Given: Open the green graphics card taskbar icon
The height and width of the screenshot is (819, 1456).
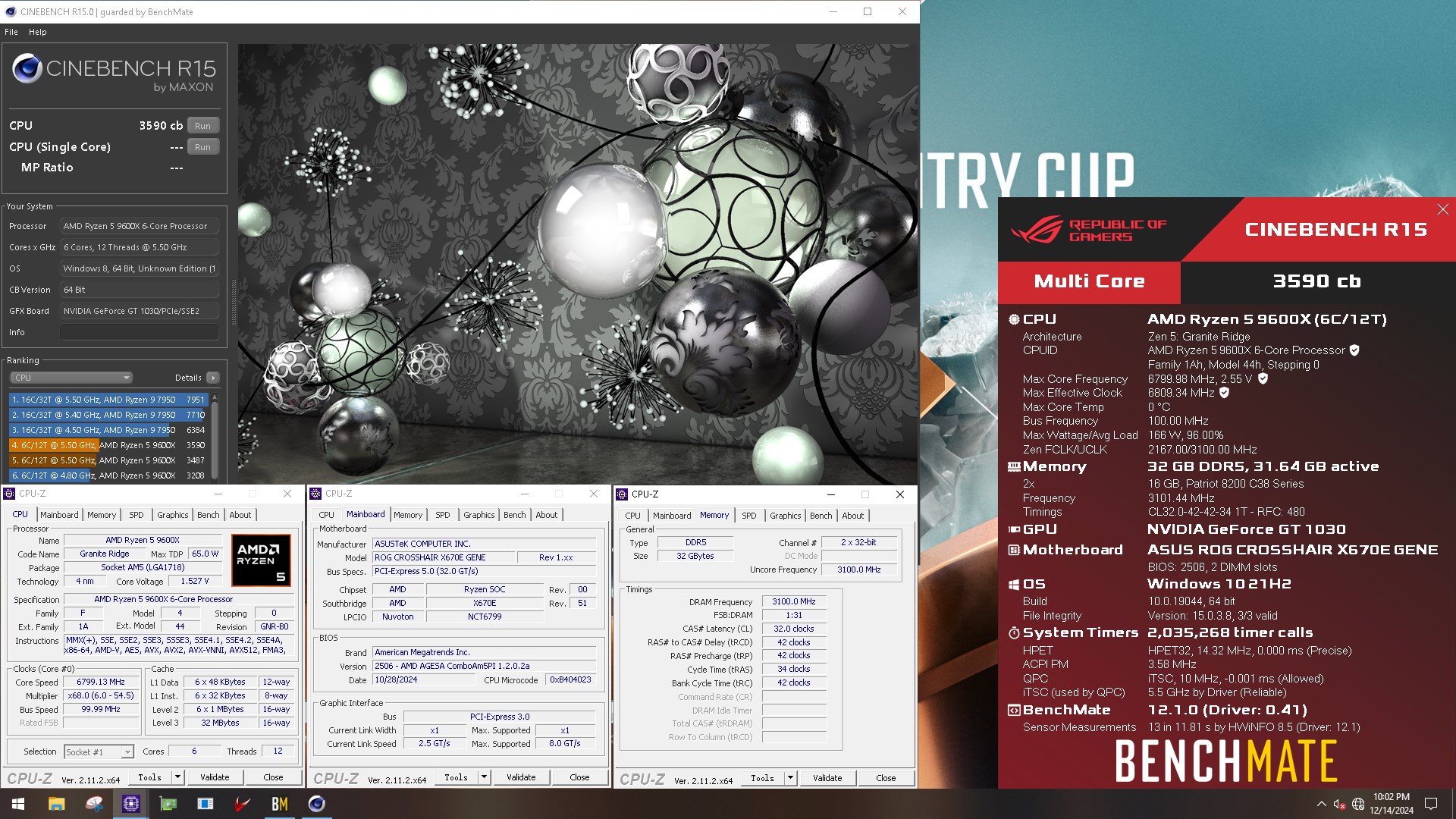Looking at the screenshot, I should [x=168, y=804].
